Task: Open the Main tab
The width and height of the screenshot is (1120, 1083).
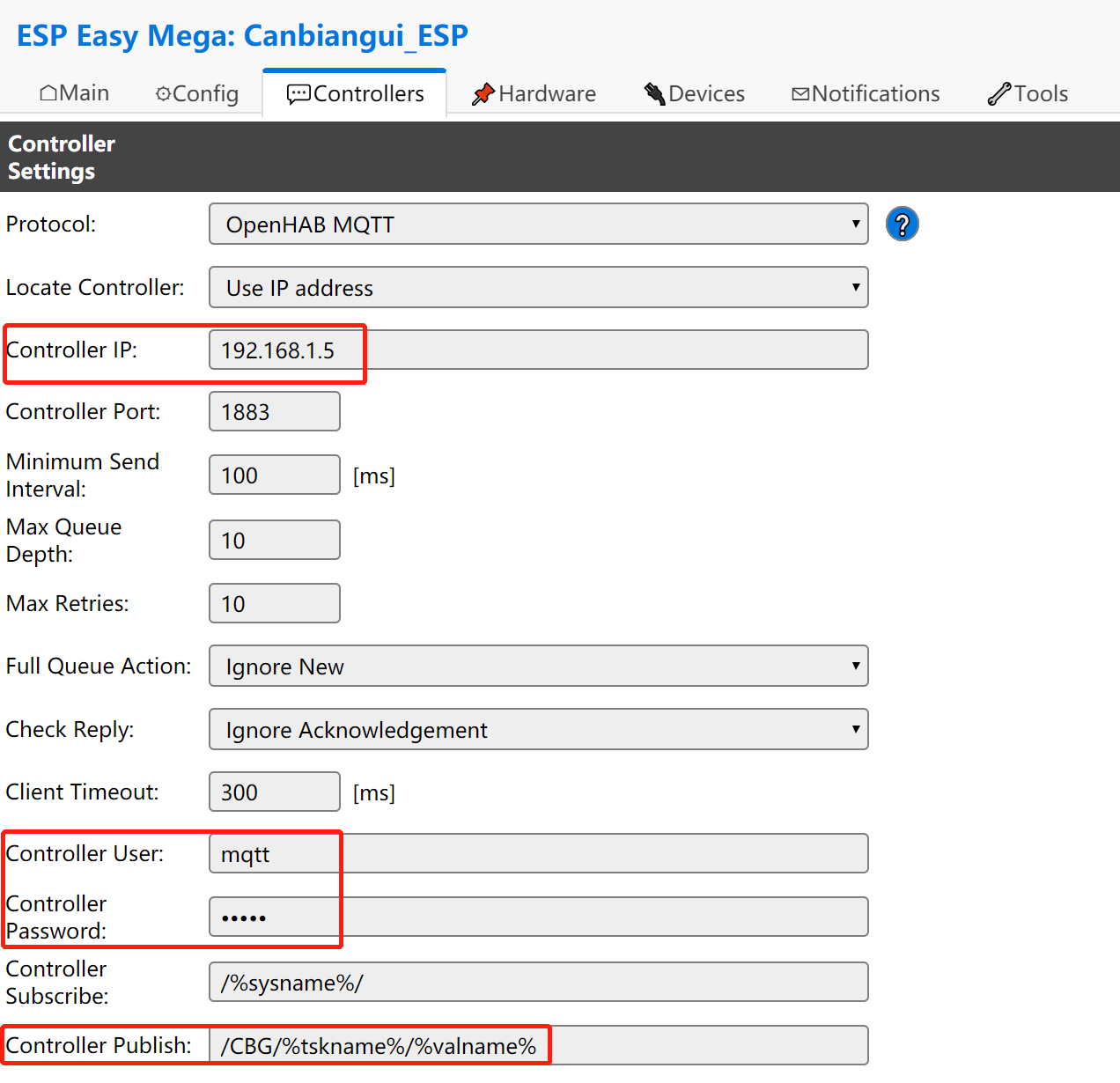Action: click(75, 93)
